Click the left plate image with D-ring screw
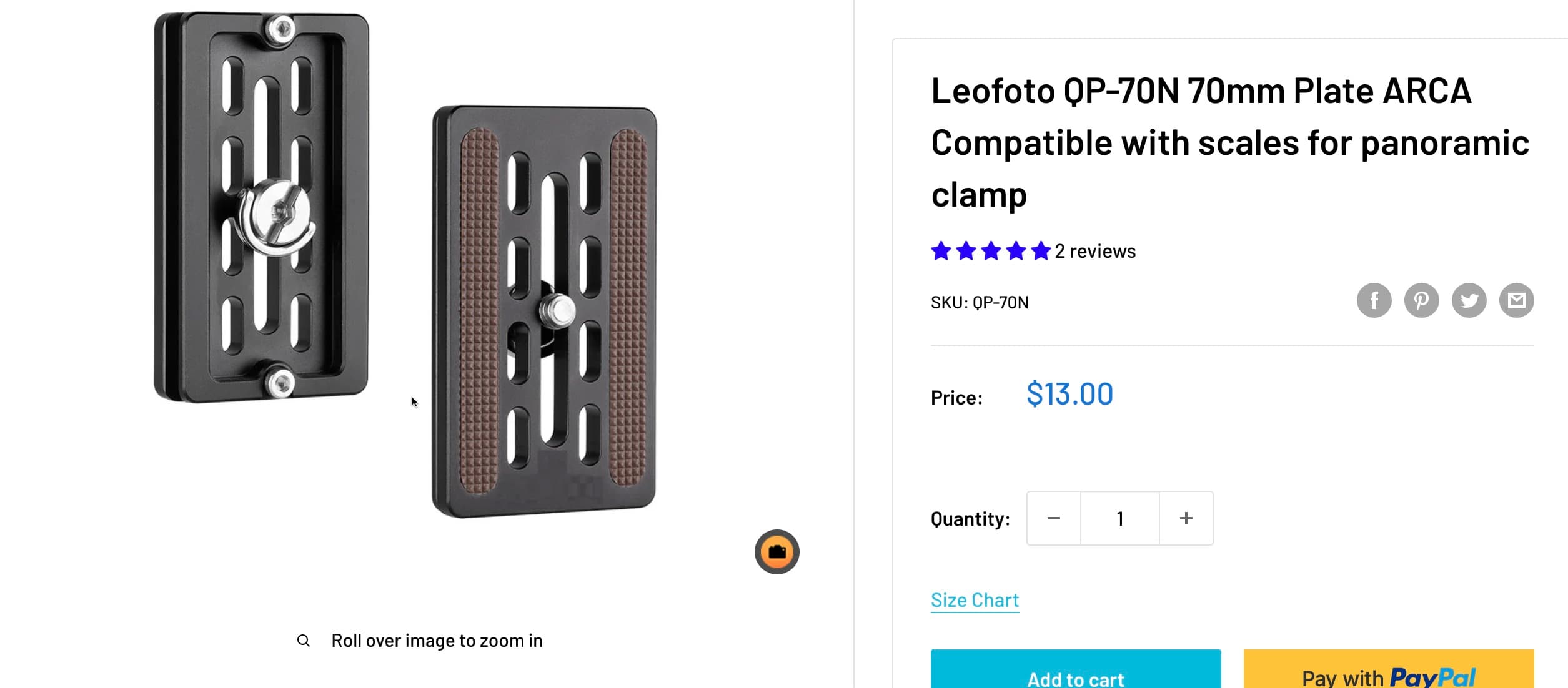The width and height of the screenshot is (1568, 688). pos(261,206)
